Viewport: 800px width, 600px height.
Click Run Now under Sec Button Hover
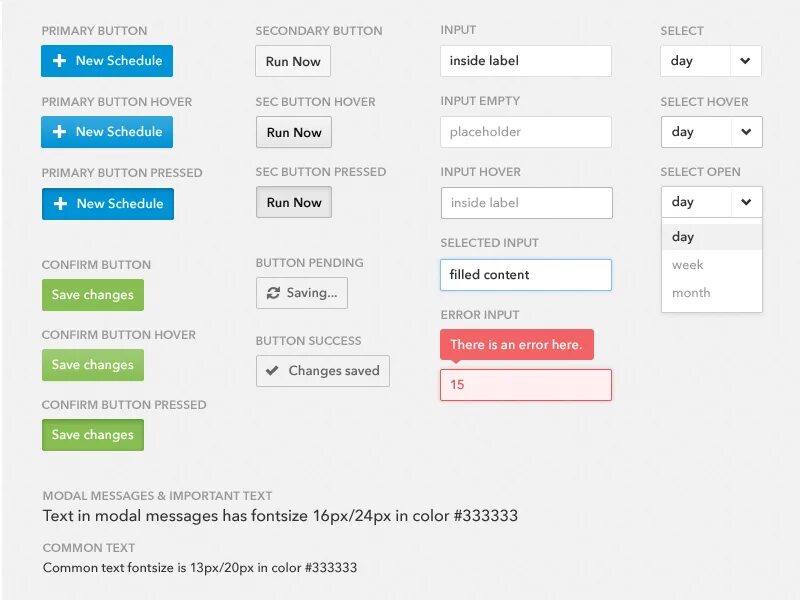(x=294, y=132)
